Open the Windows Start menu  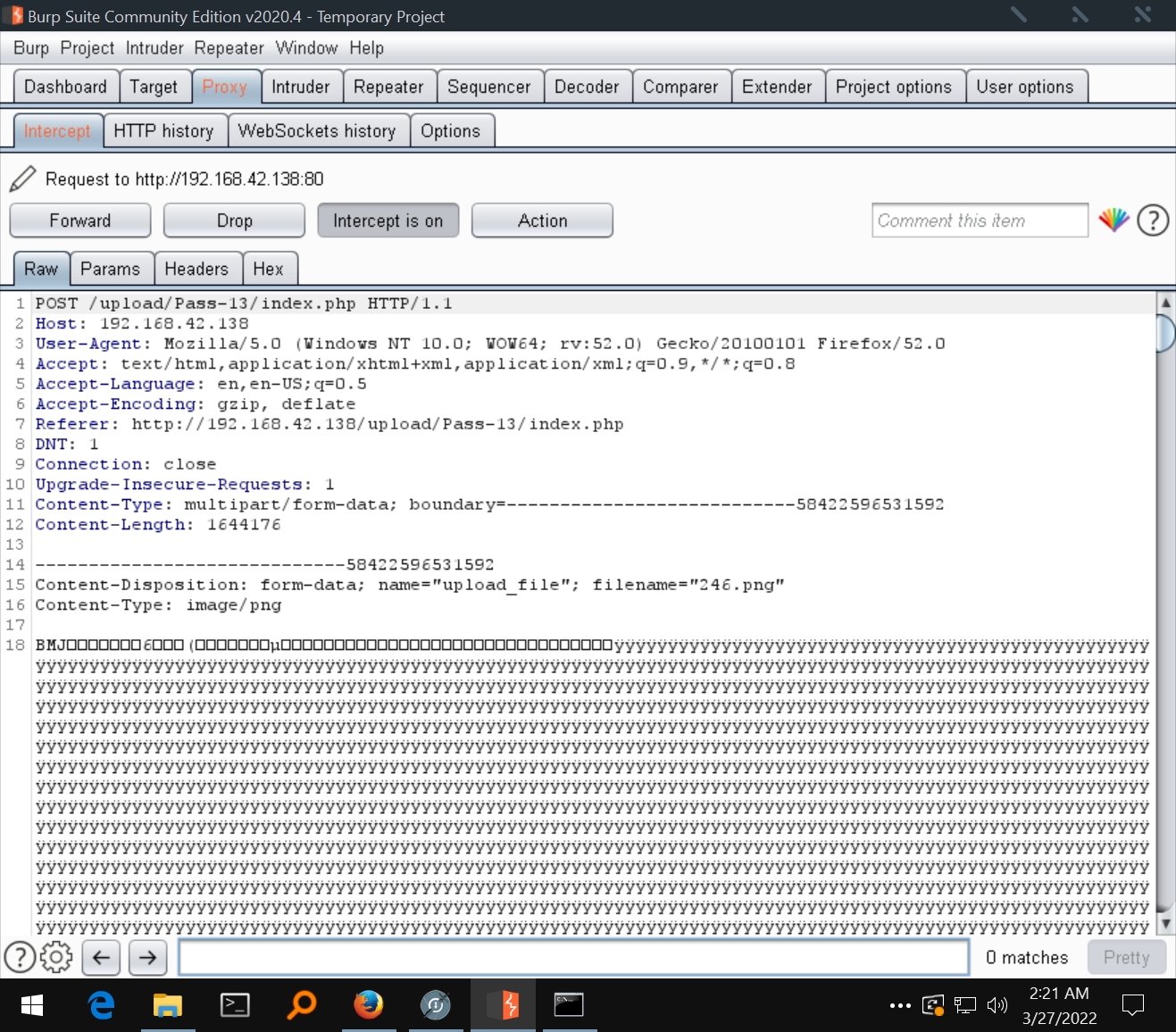(32, 1005)
